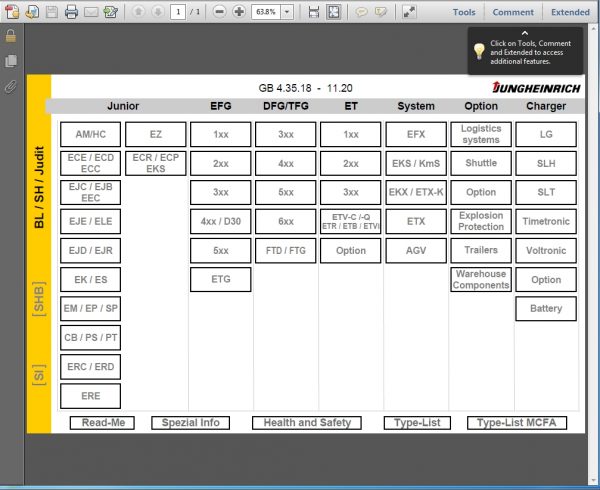Click the Create PDF toolbar icon
The image size is (600, 490).
[12, 12]
